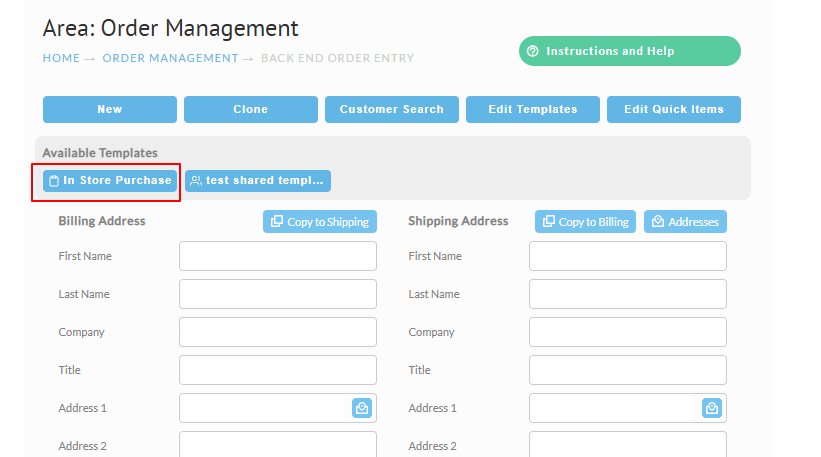Click the Instructions and Help button
821x457 pixels.
[x=629, y=51]
